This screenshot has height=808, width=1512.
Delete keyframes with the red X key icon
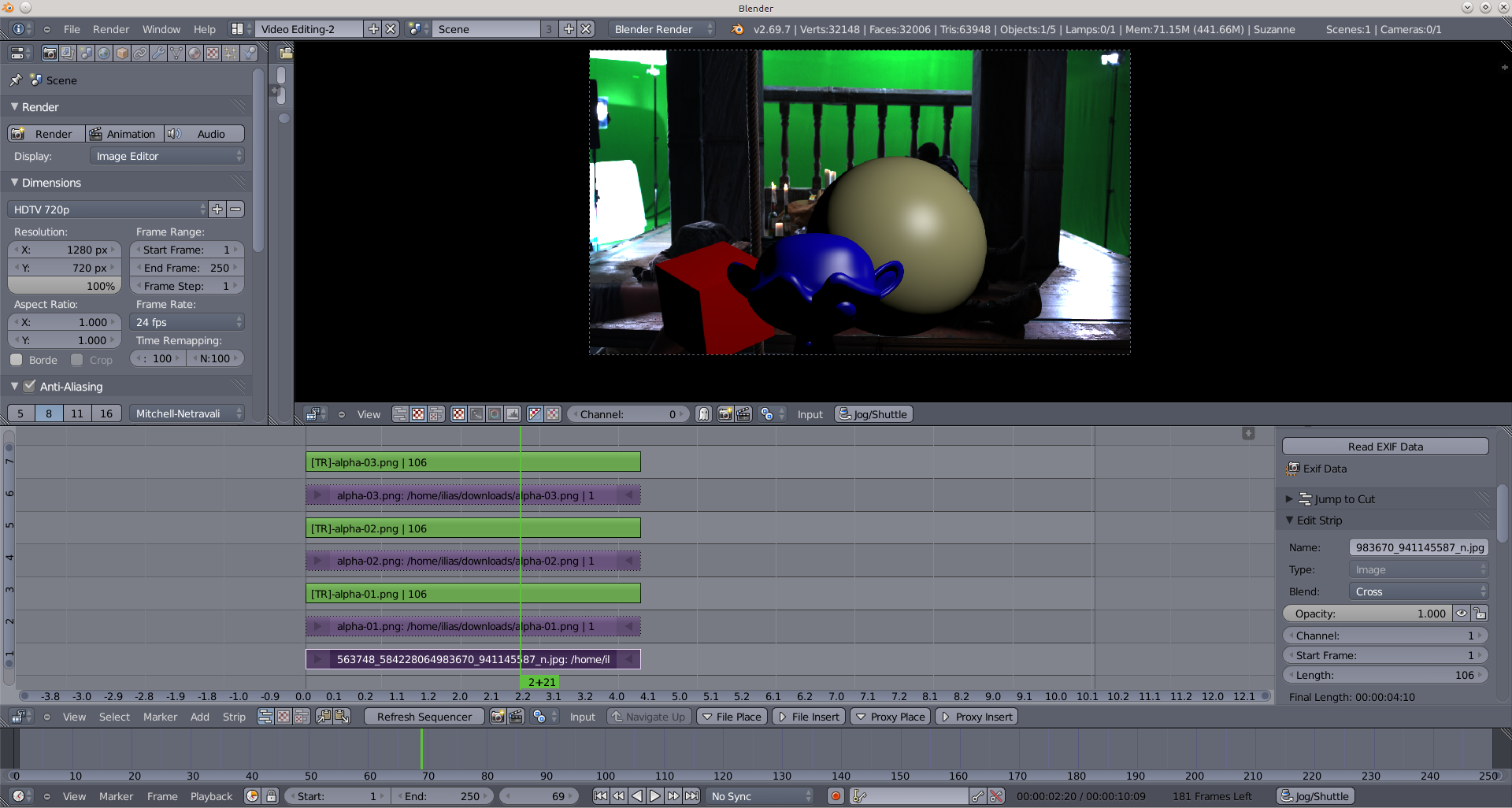point(996,796)
